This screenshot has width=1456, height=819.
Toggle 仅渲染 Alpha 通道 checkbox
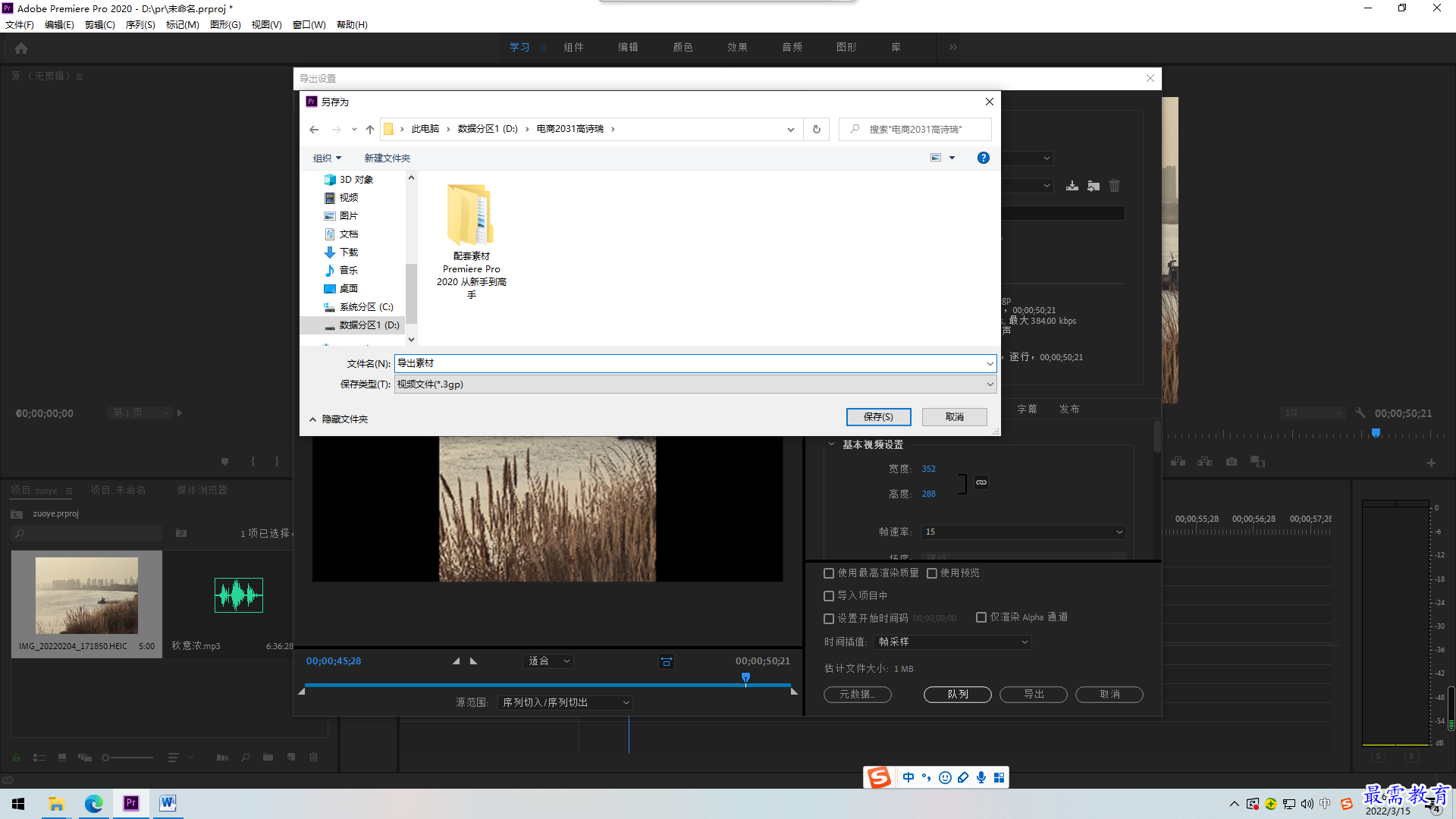click(981, 618)
